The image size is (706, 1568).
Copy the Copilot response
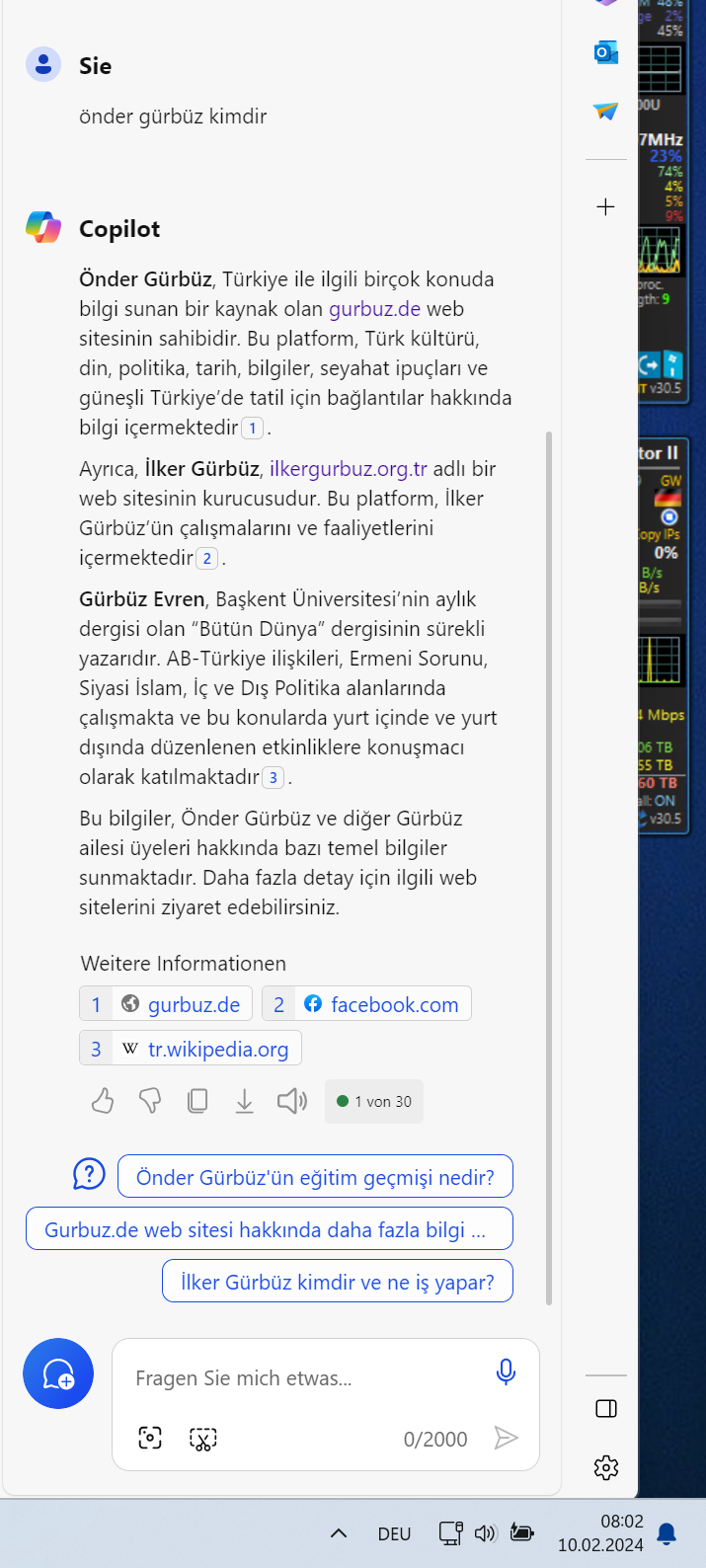click(197, 1101)
